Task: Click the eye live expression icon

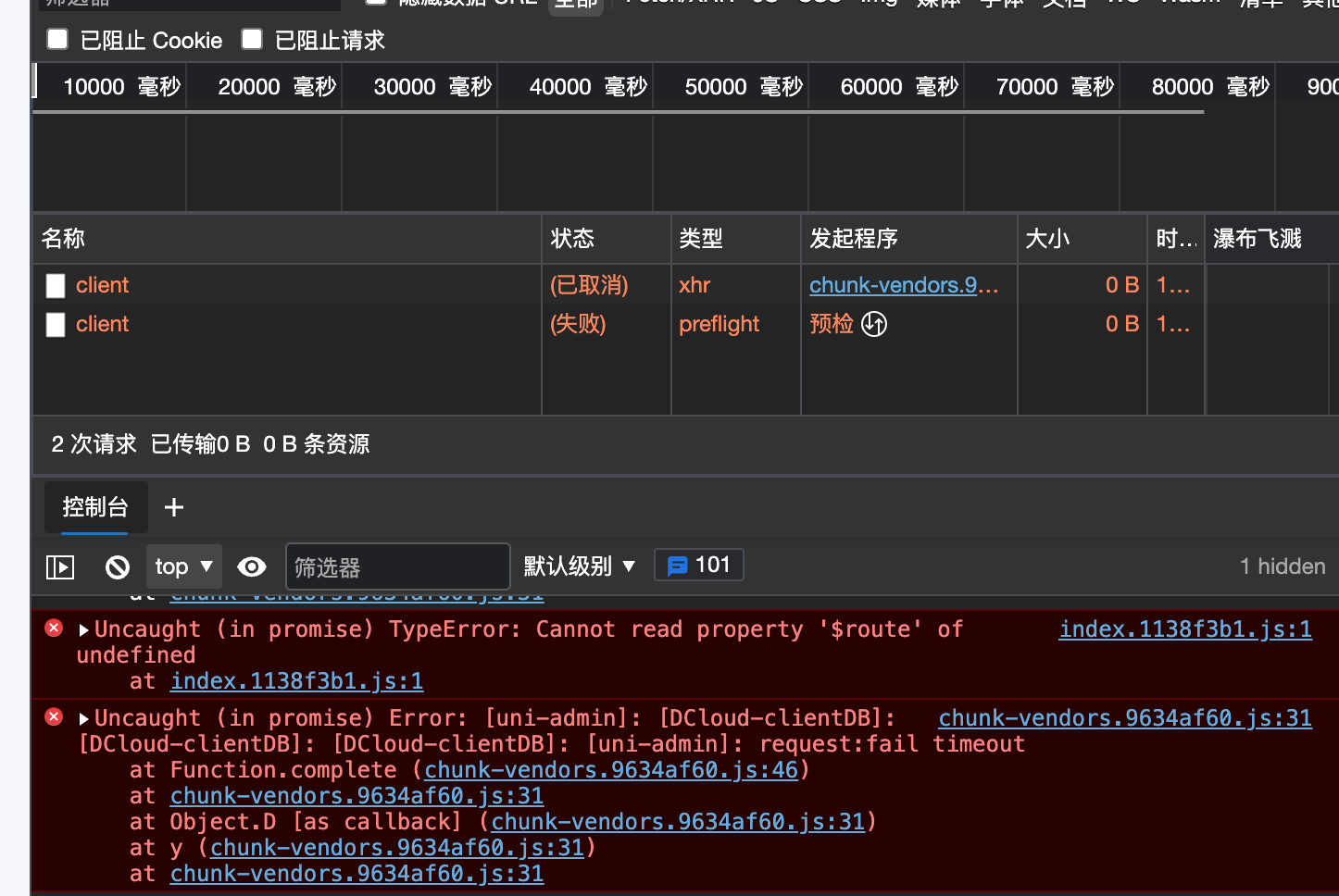Action: [x=252, y=566]
